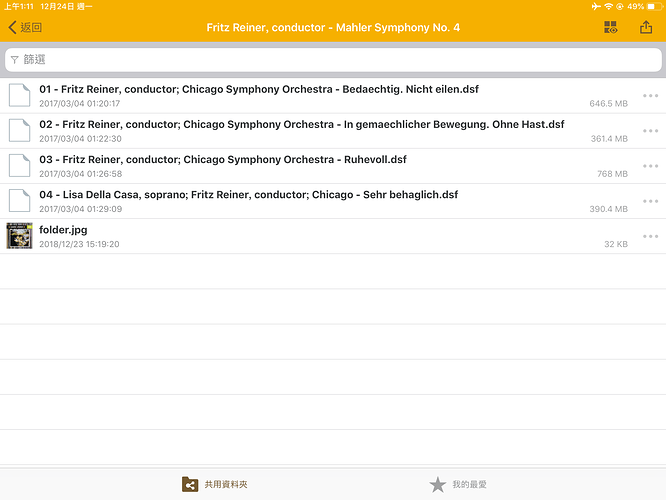Open more options for Sehr behaglich.dsf
The height and width of the screenshot is (500, 666).
pyautogui.click(x=650, y=201)
